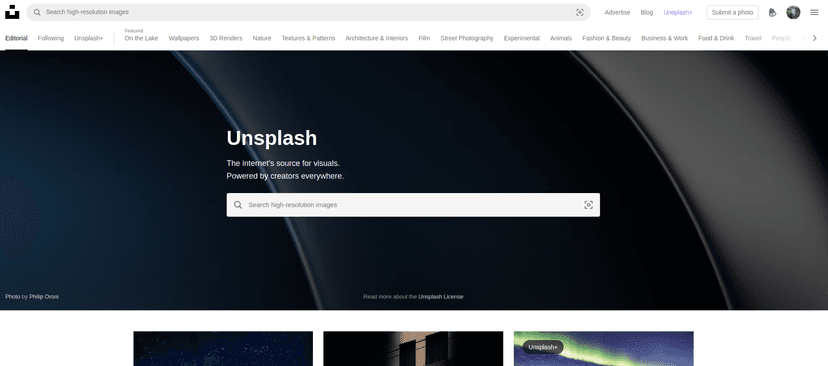Click the Submit a photo button
Screen dimensions: 828x366
(732, 12)
